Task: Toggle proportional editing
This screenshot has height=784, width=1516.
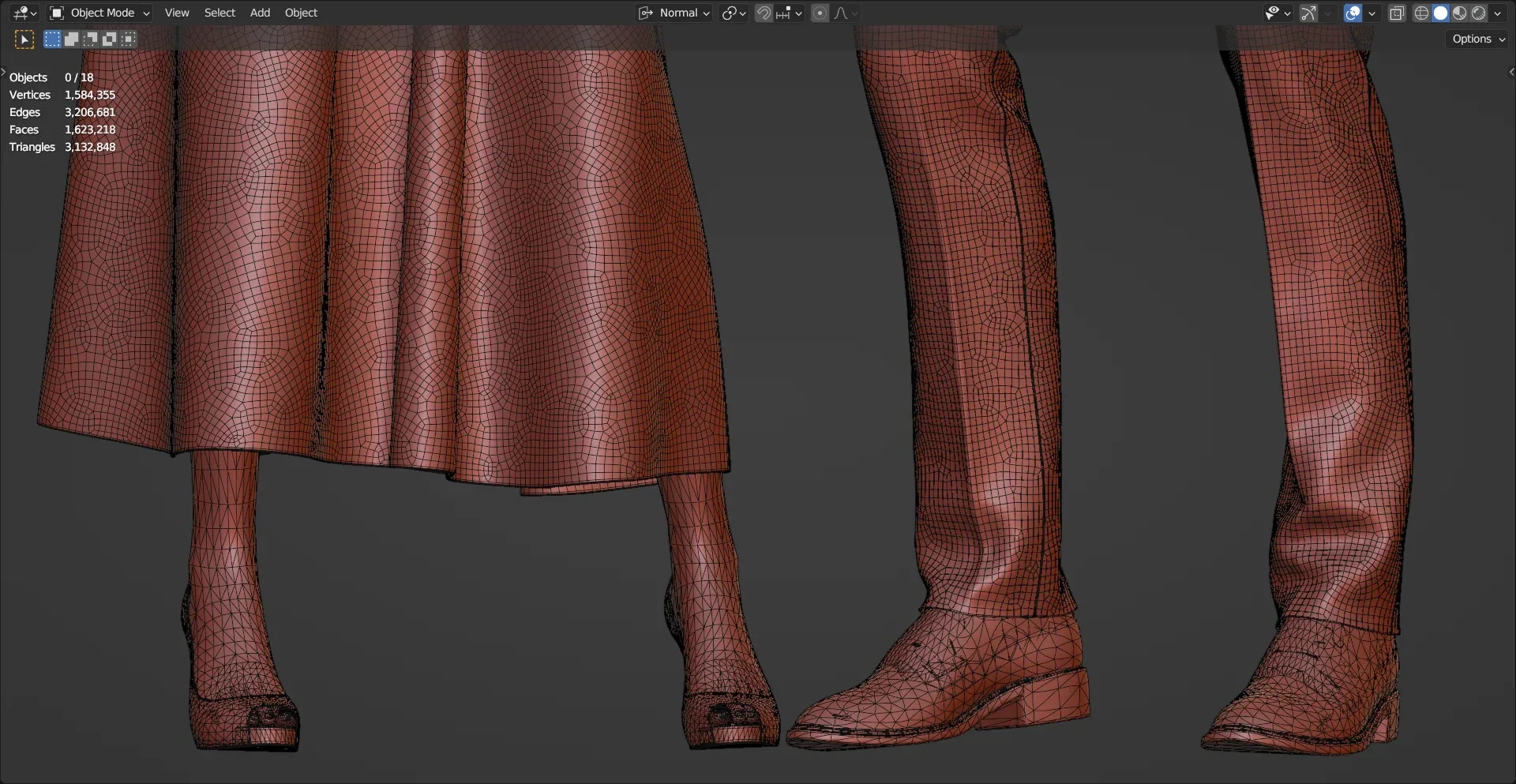Action: 820,13
